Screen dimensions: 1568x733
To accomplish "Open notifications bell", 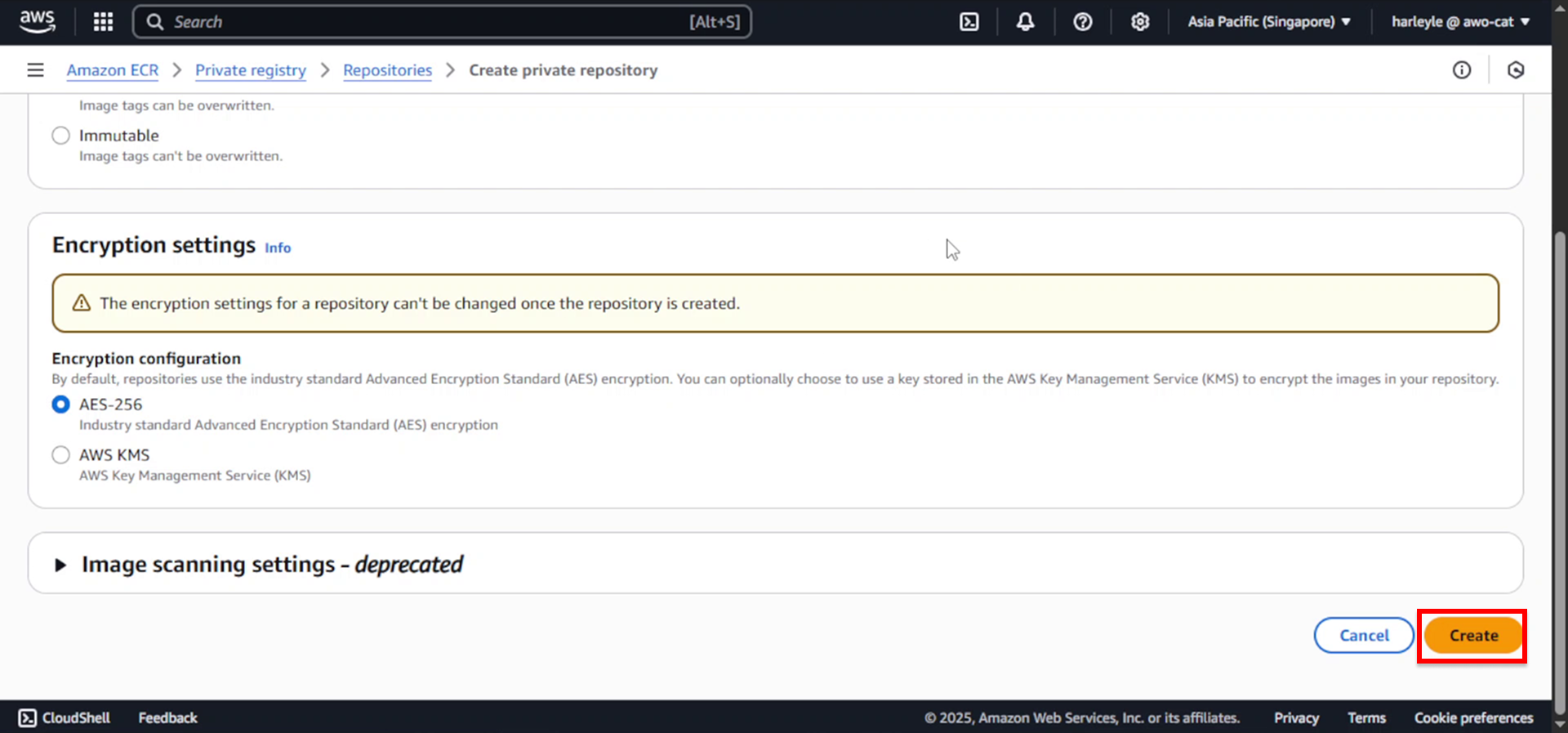I will point(1025,22).
